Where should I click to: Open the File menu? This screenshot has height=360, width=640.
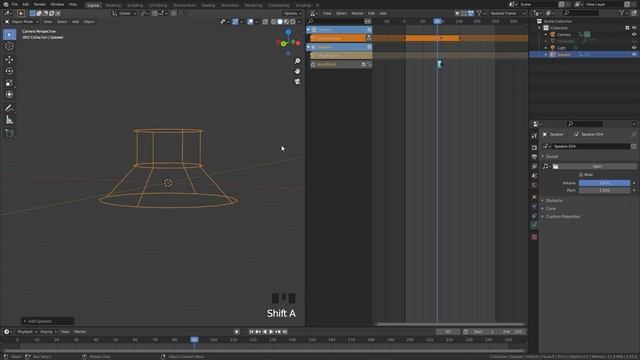[x=15, y=4]
